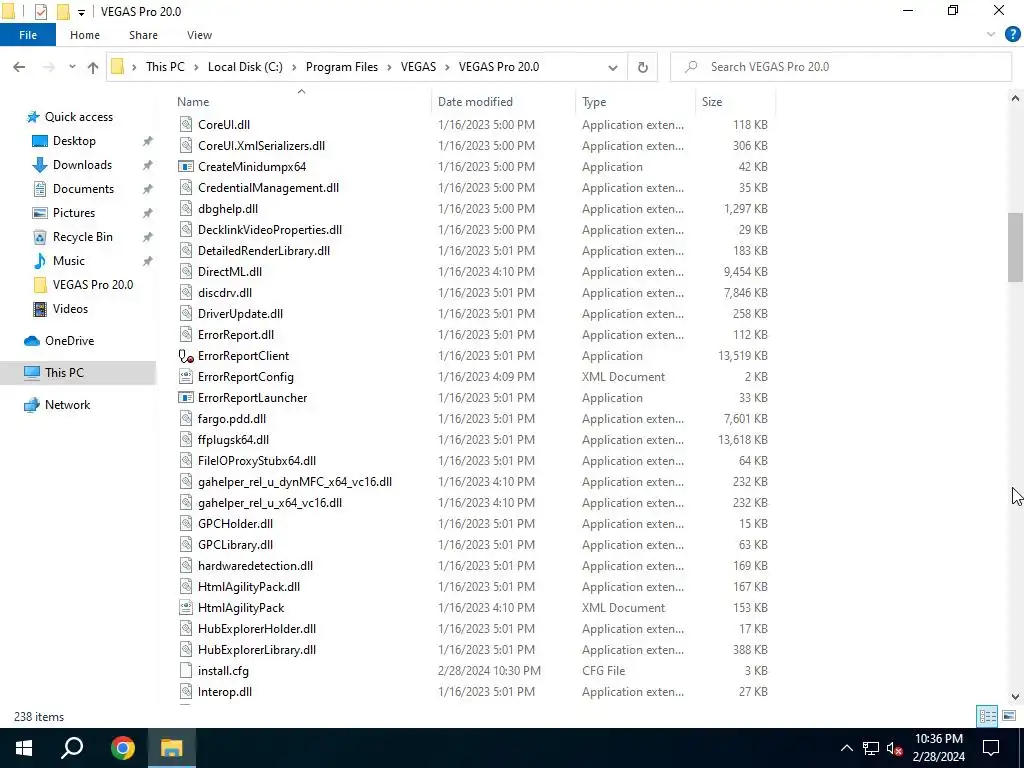This screenshot has width=1024, height=768.
Task: Select Recycle Bin in navigation pane
Action: (82, 237)
